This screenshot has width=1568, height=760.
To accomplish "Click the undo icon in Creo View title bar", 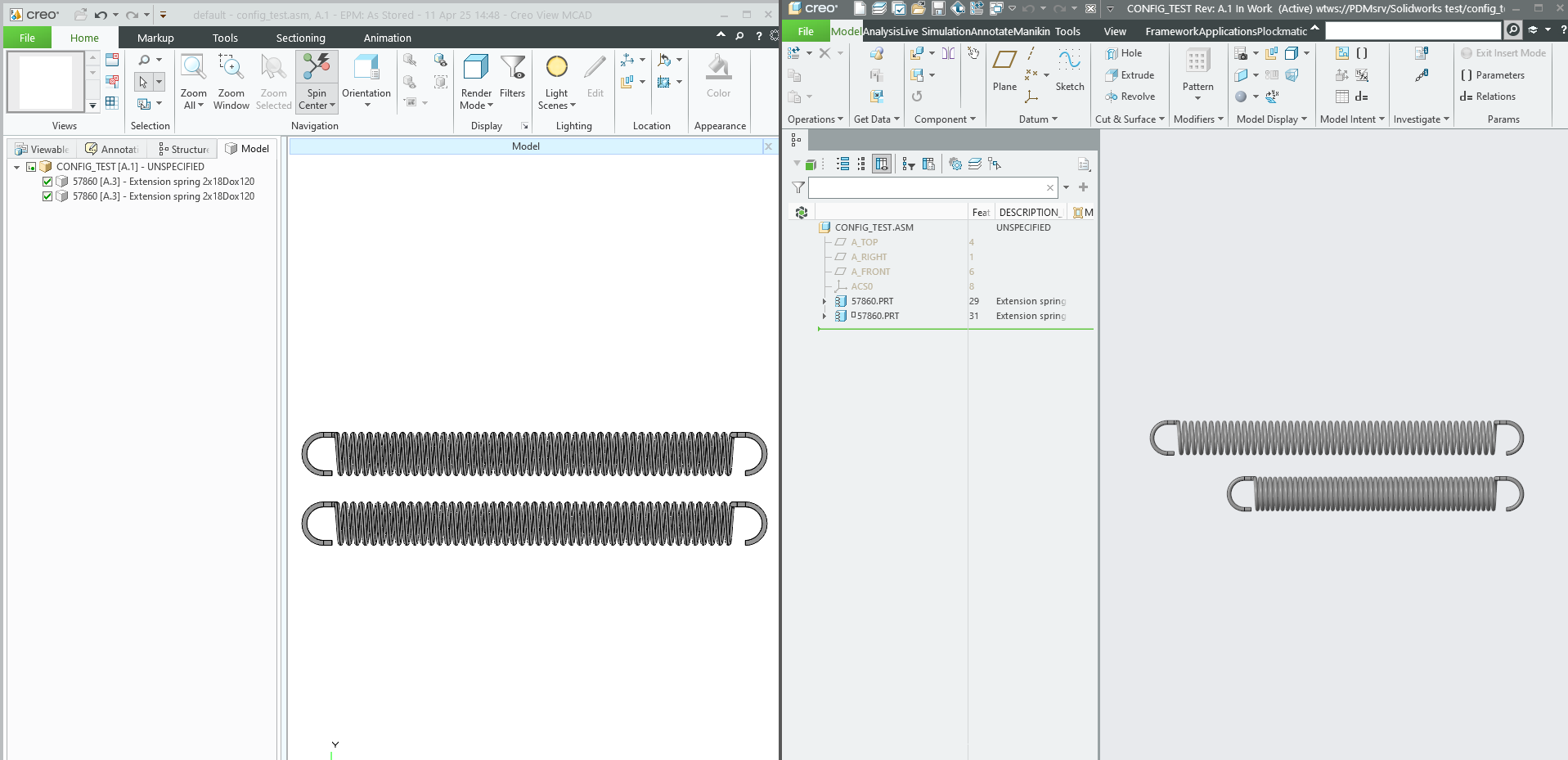I will pos(101,15).
